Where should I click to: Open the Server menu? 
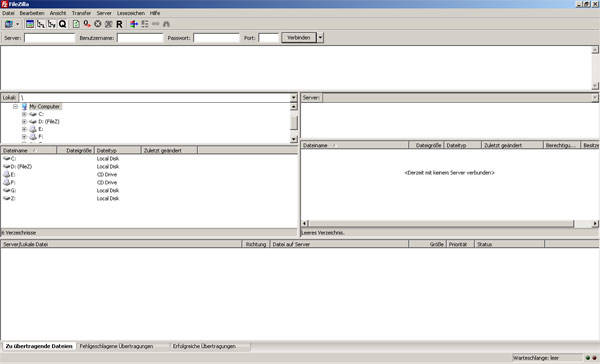104,13
